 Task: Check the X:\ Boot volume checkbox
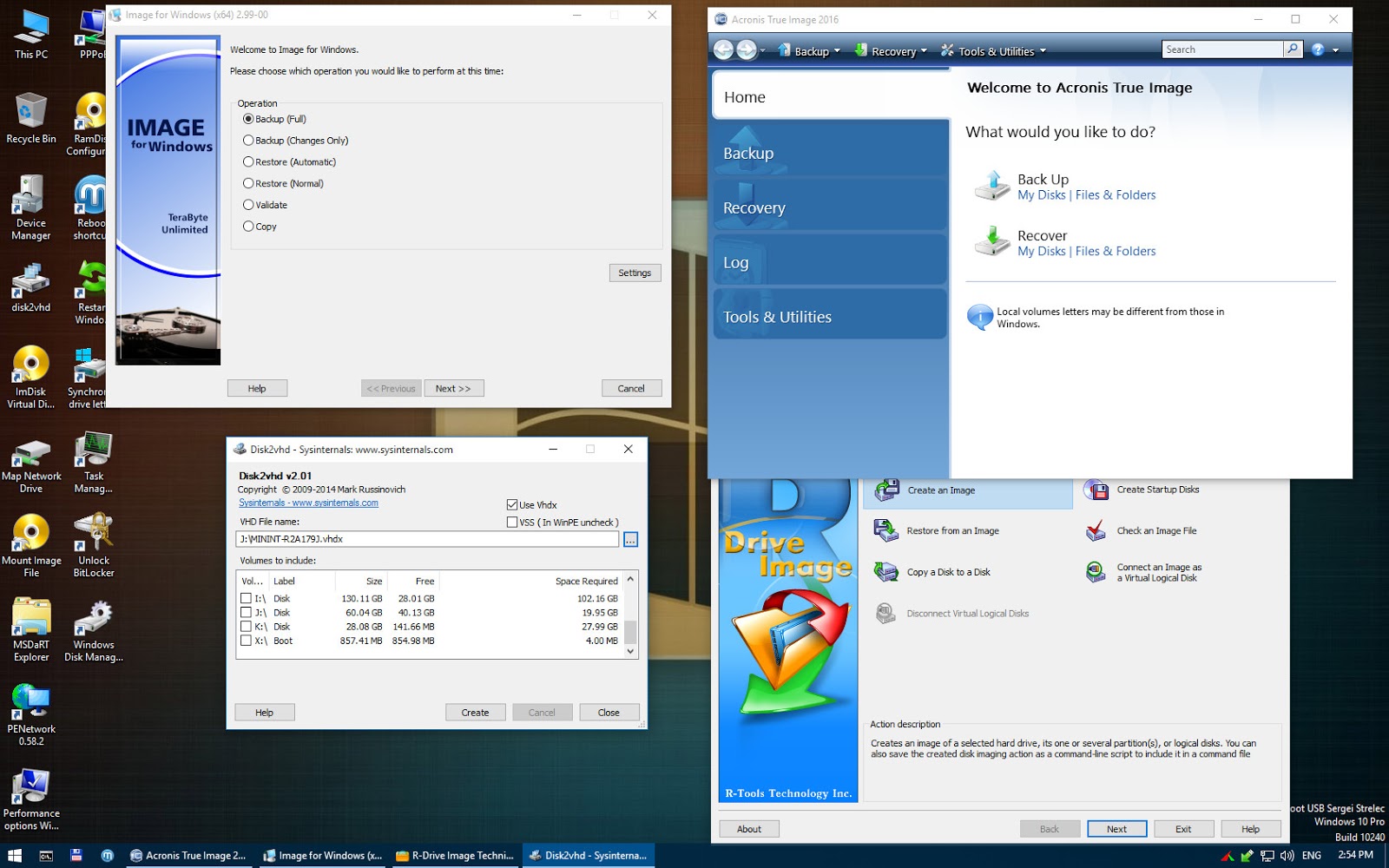tap(246, 641)
